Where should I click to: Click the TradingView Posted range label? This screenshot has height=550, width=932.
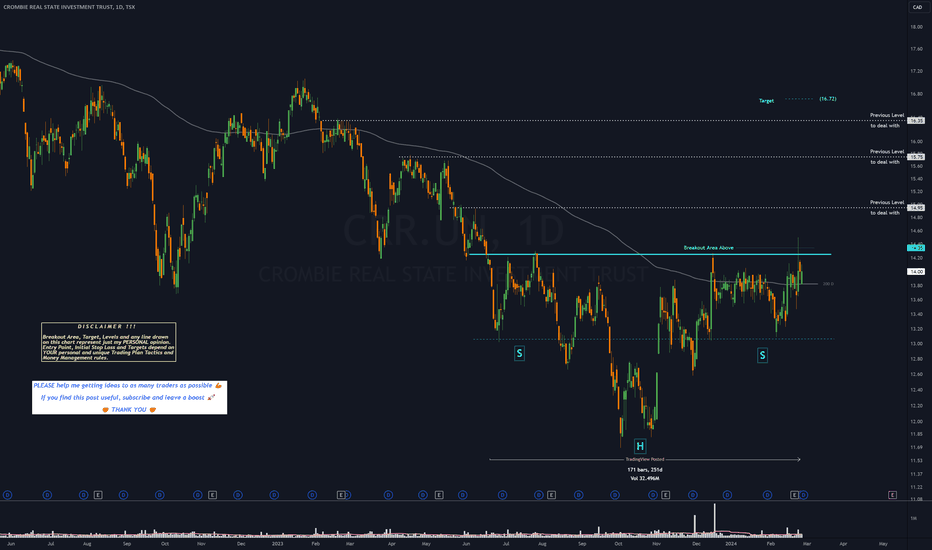point(645,459)
